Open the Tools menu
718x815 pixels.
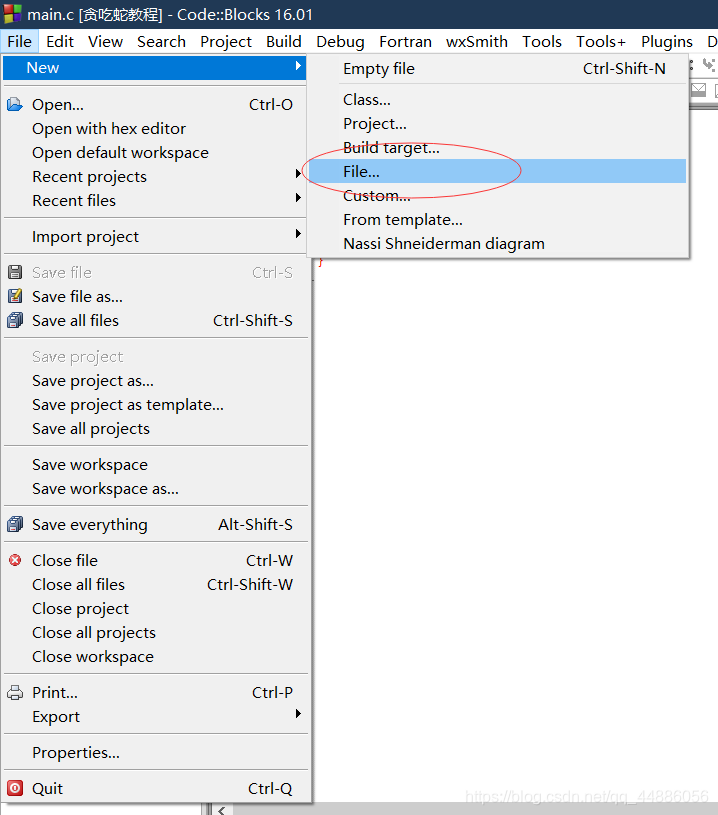click(x=542, y=42)
